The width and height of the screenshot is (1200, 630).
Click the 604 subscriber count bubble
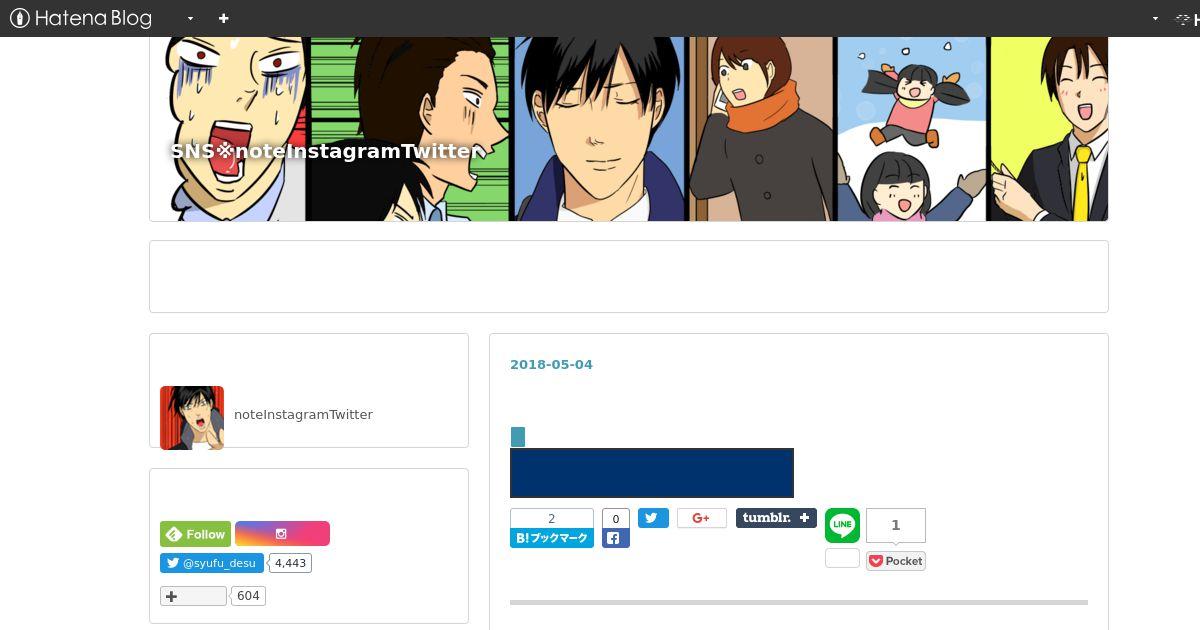coord(248,596)
